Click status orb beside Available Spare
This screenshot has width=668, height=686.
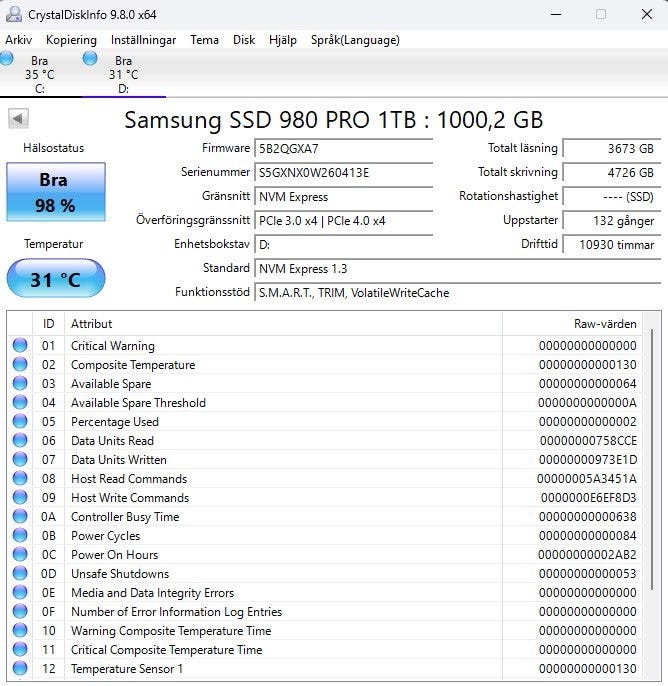coord(20,384)
